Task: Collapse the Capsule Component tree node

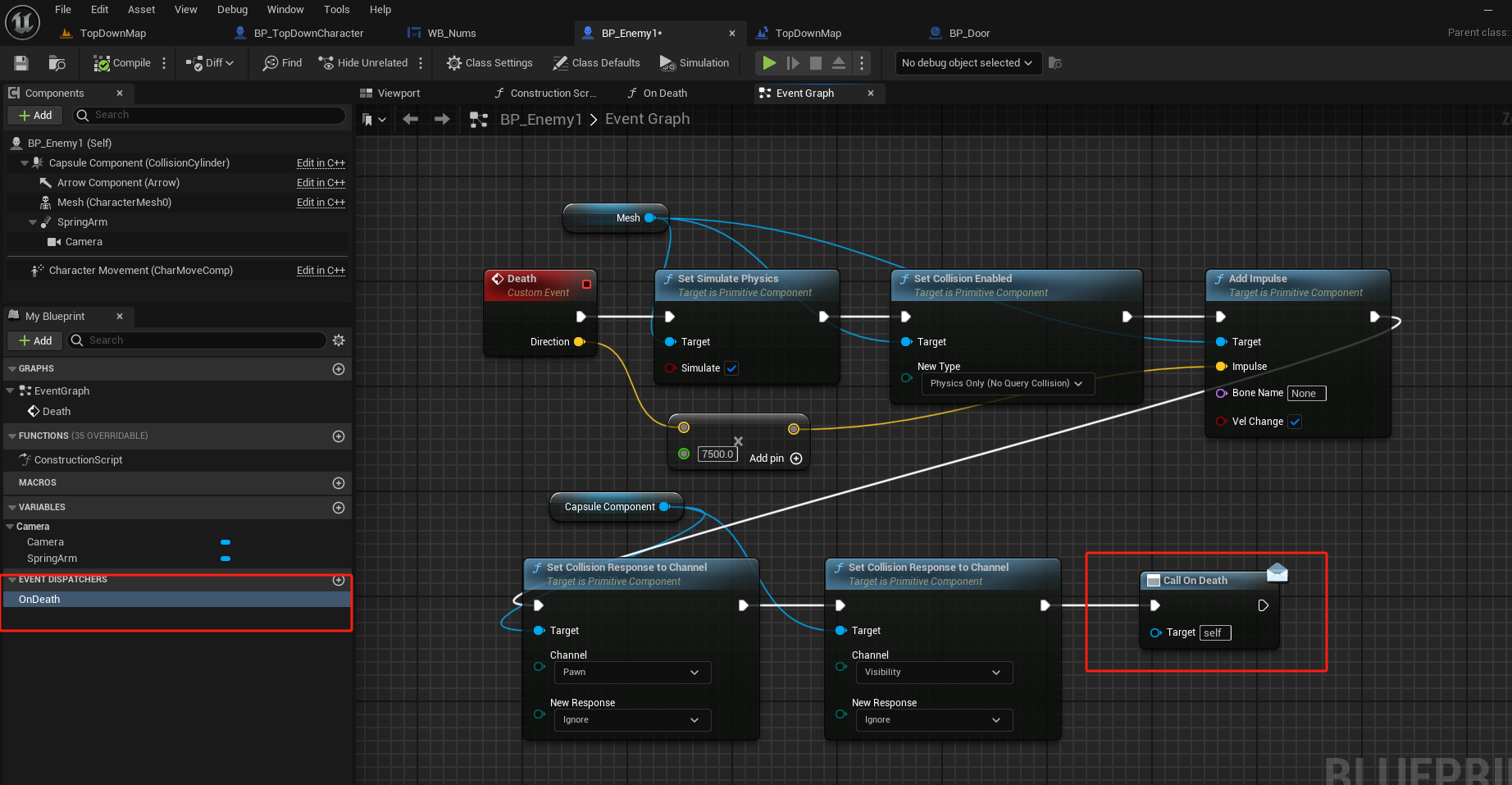Action: (25, 163)
